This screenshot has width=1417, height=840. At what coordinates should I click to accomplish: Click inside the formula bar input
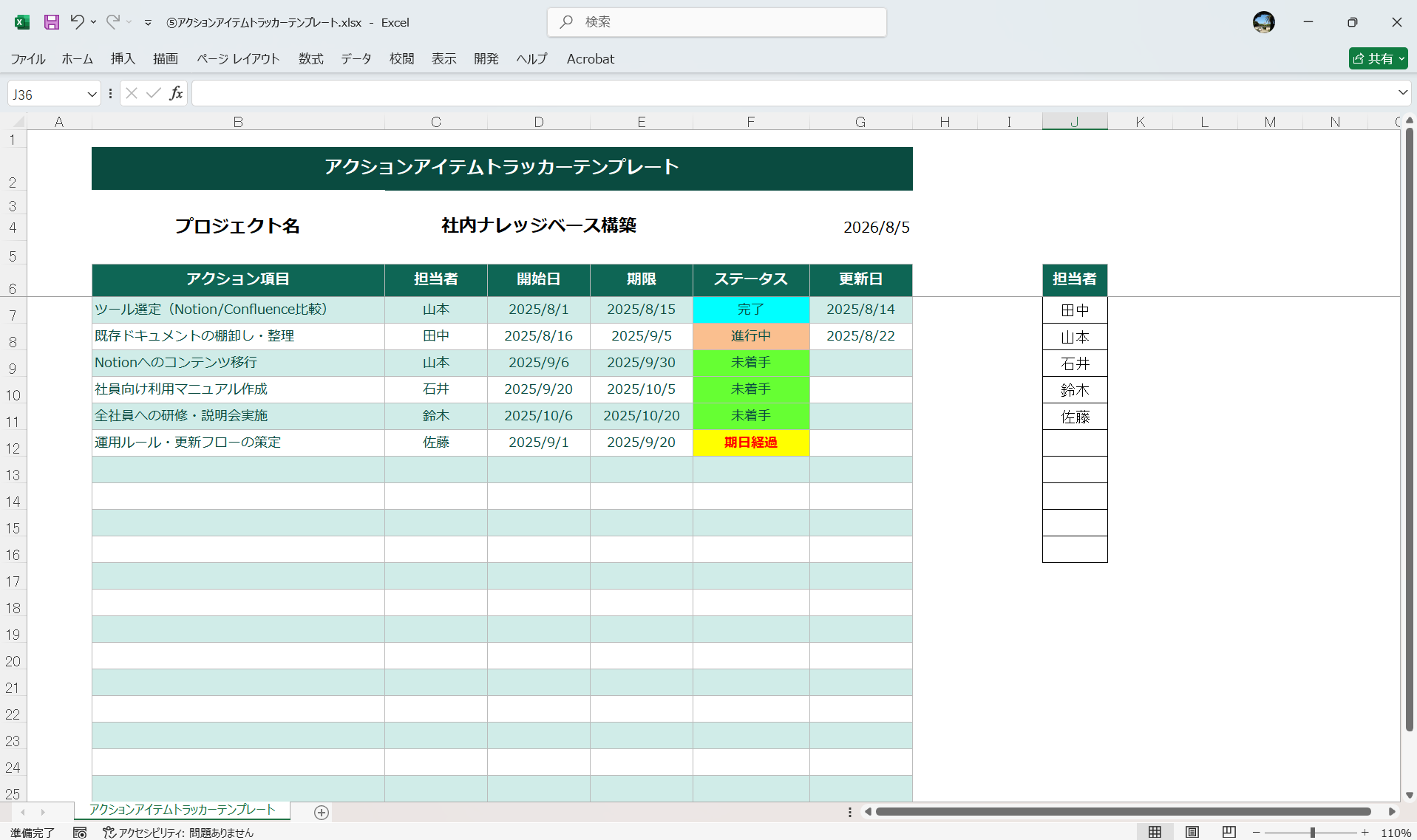pyautogui.click(x=792, y=93)
